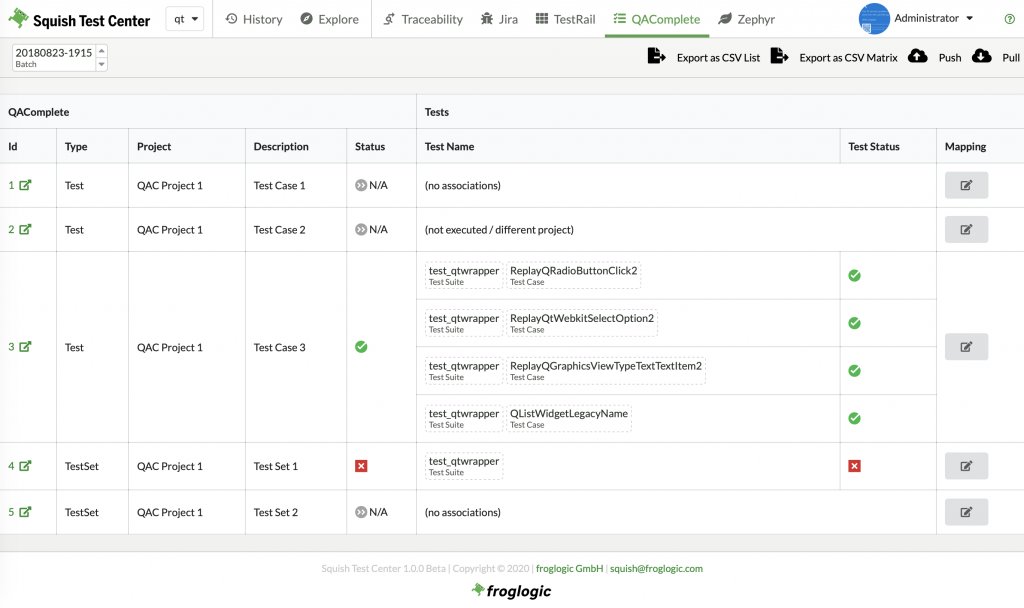Open the qt project dropdown
Screen dimensions: 1024x608
(x=185, y=19)
